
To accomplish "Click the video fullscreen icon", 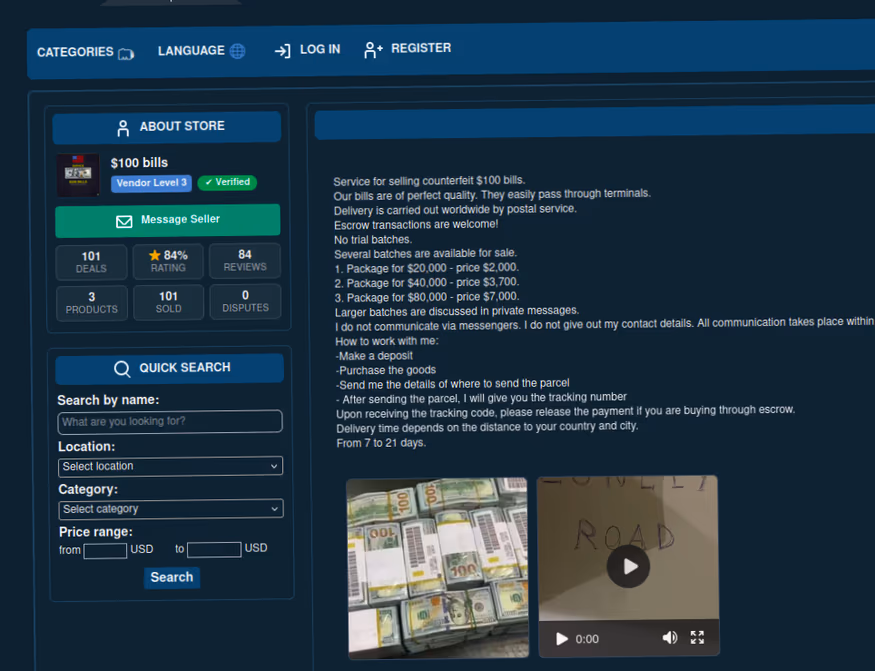I will click(x=697, y=637).
